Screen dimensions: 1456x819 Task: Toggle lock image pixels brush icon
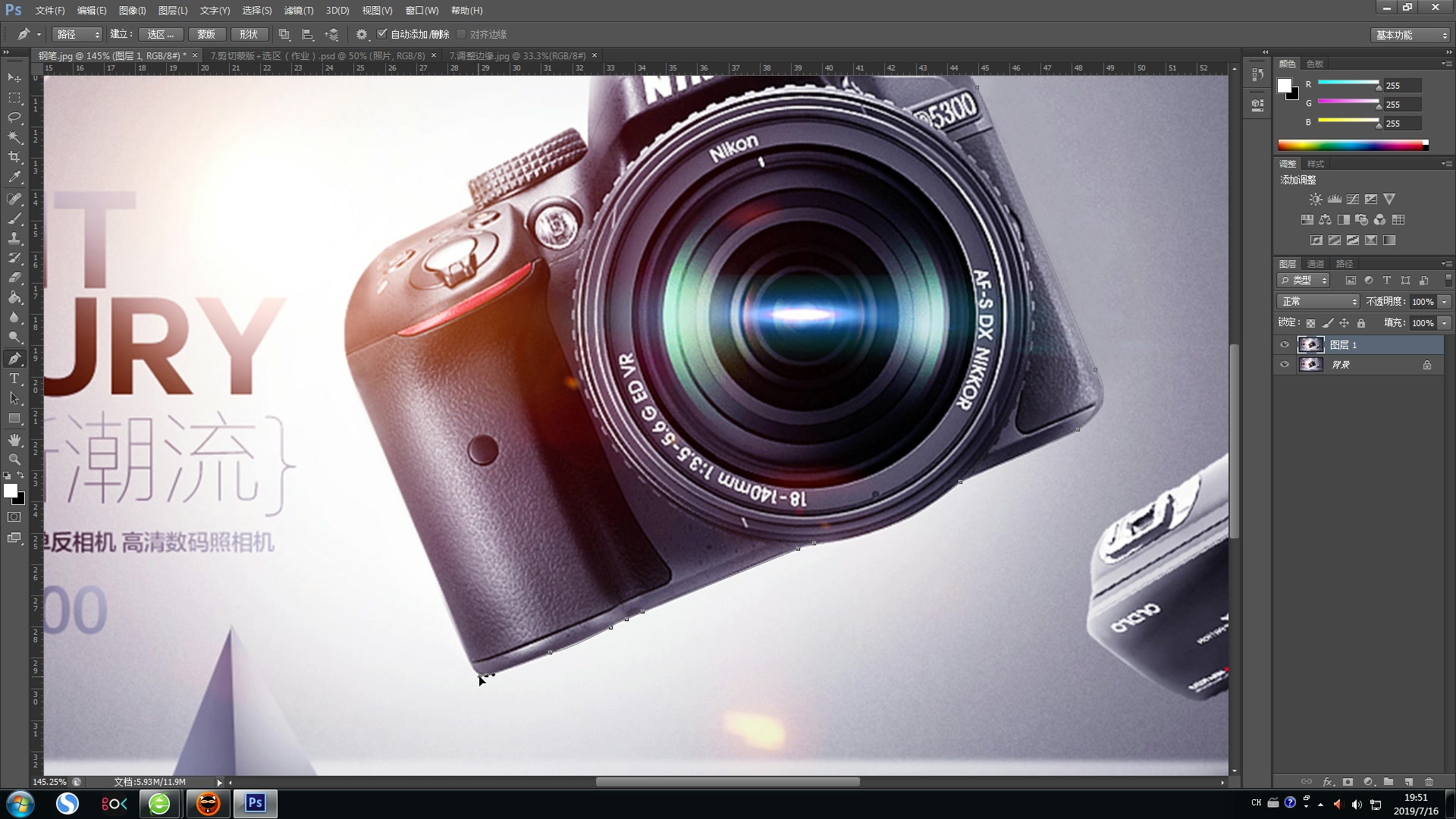tap(1327, 323)
